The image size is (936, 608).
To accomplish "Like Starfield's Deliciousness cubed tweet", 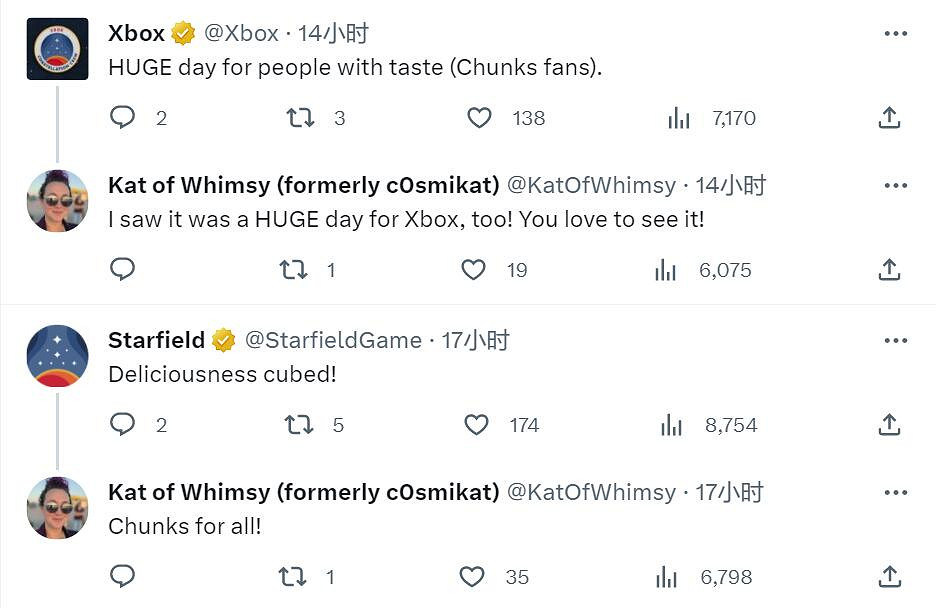I will (x=477, y=425).
